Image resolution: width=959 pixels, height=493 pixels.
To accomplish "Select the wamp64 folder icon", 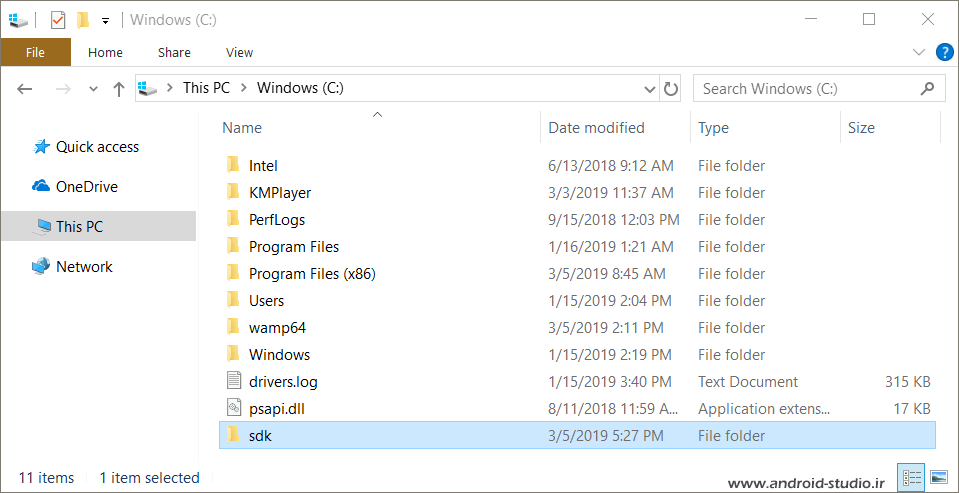I will tap(233, 327).
